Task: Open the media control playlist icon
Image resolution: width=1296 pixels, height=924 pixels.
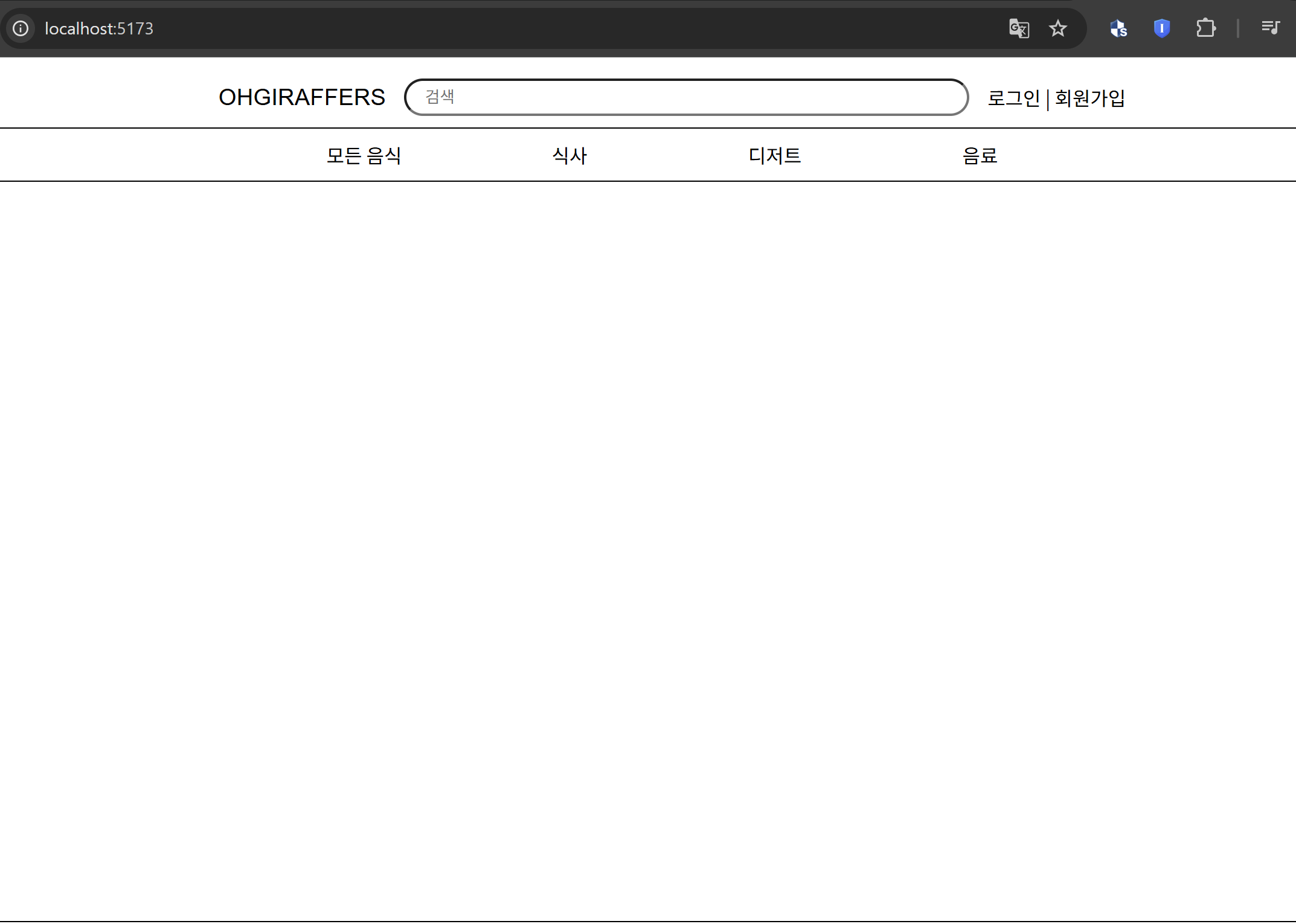Action: 1270,28
